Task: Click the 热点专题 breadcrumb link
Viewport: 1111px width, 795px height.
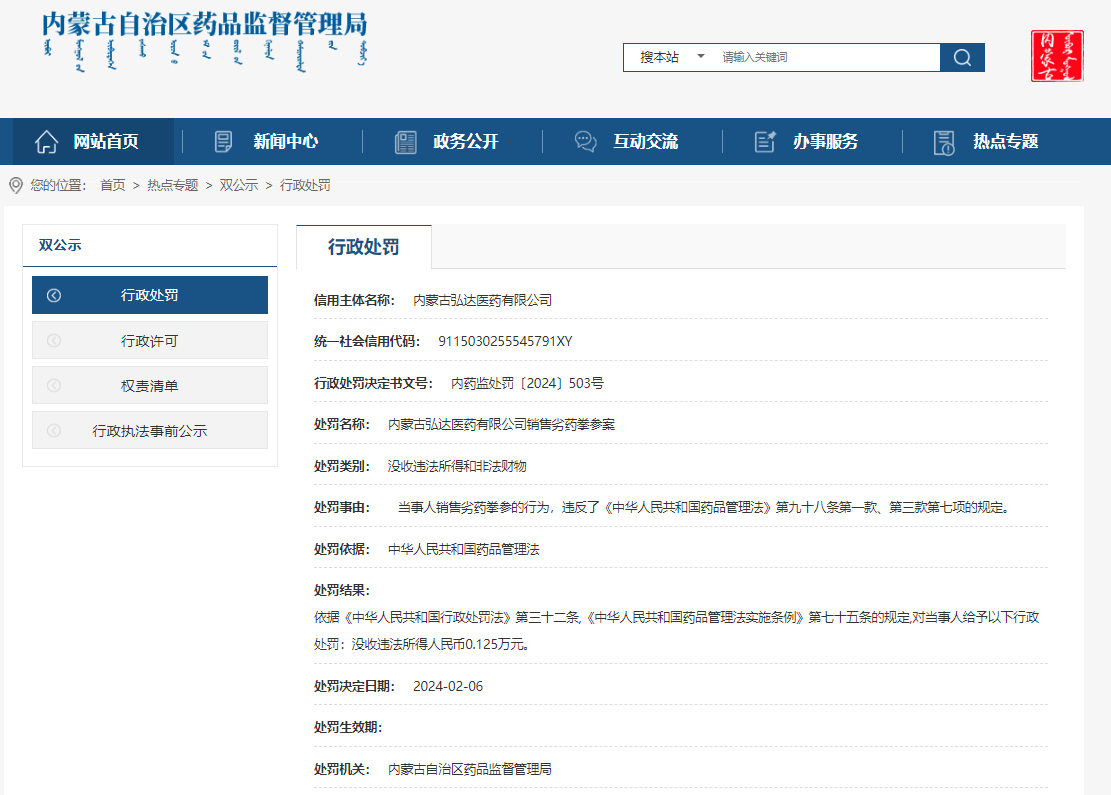Action: coord(173,186)
